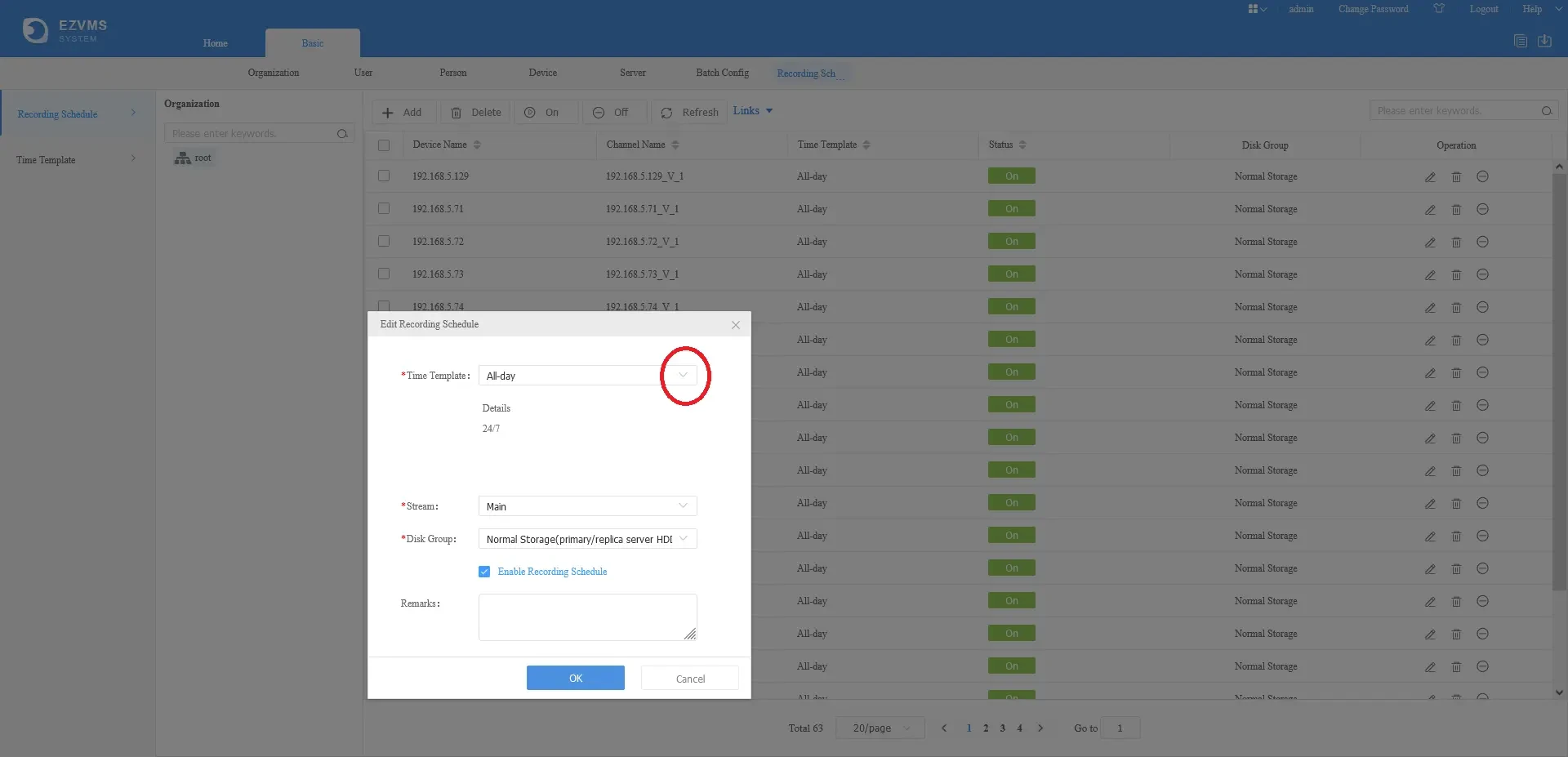Select the root organization tree node
Screen dimensions: 1568x757
[x=194, y=158]
